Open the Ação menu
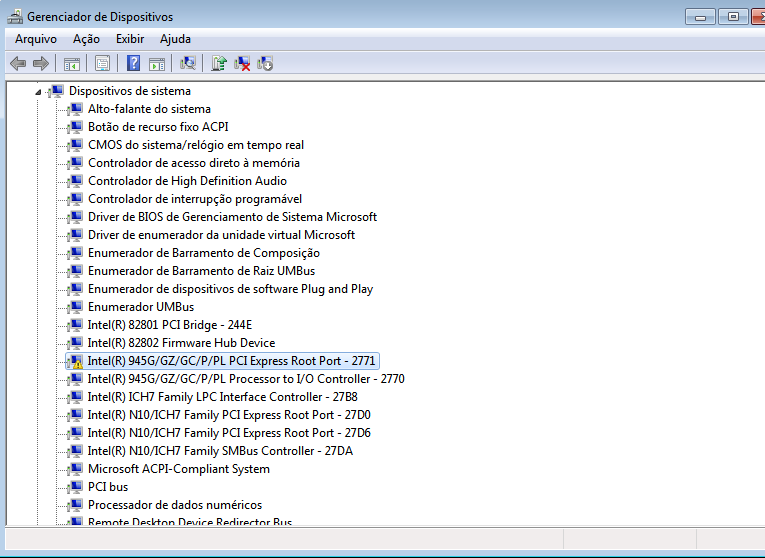The image size is (765, 558). [x=86, y=39]
